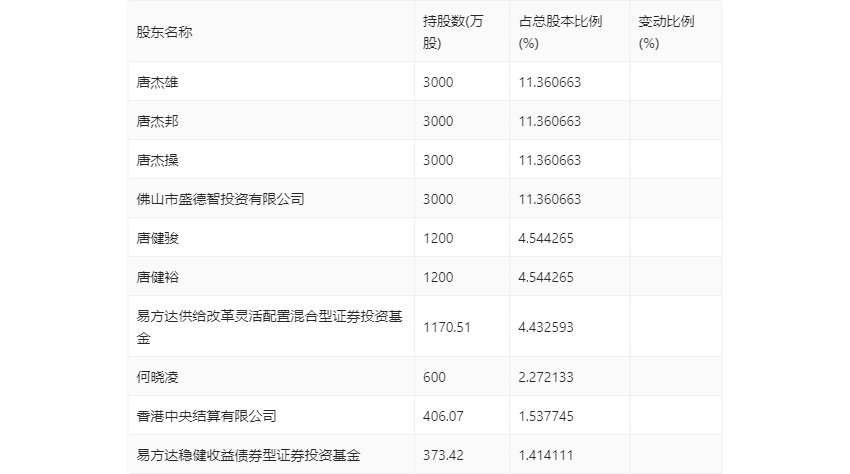Select shareholder name 唐杰邦

(157, 121)
